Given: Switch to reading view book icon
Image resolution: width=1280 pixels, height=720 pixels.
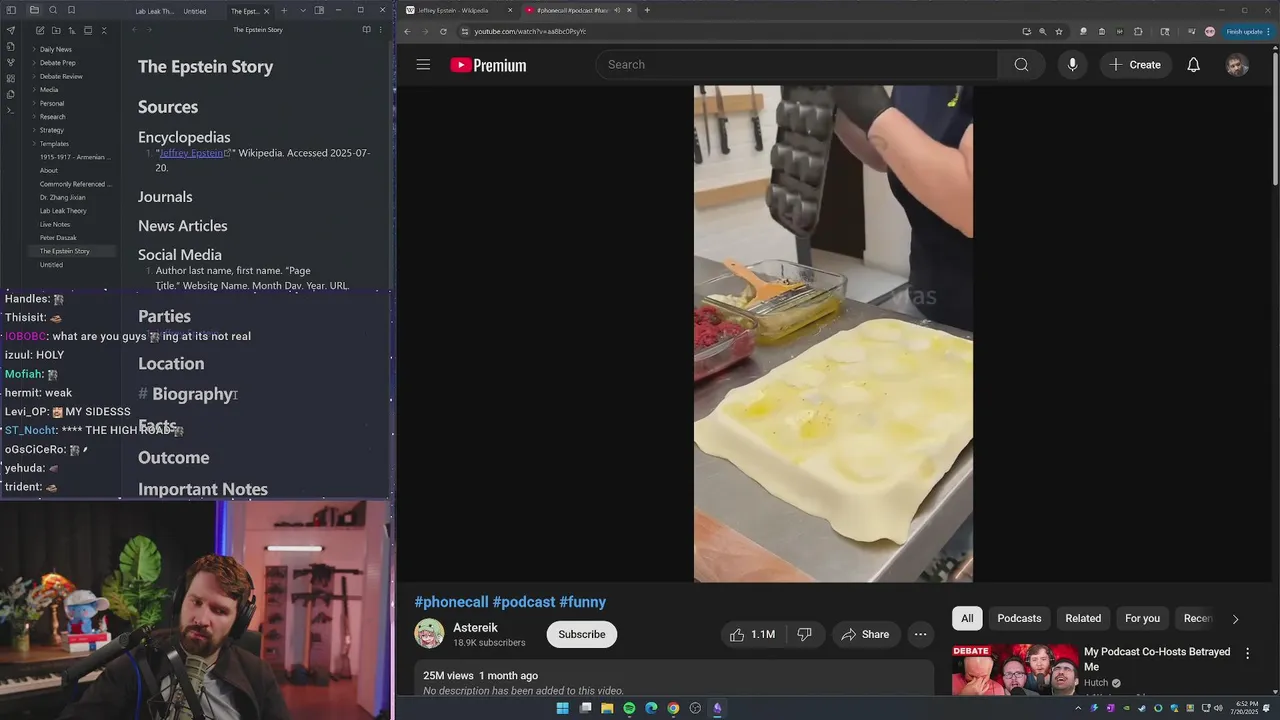Looking at the screenshot, I should (x=366, y=30).
